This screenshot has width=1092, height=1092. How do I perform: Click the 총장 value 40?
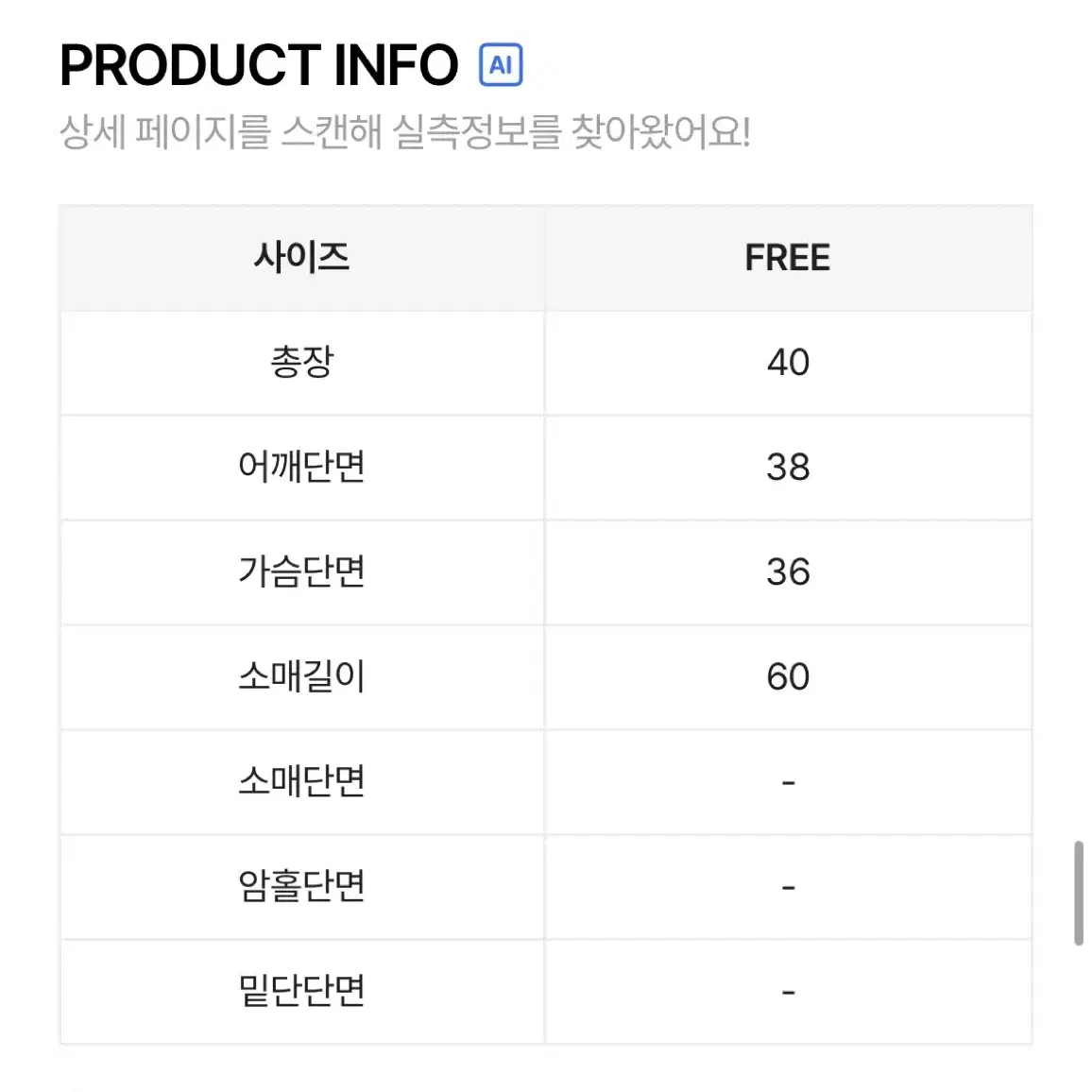coord(789,362)
